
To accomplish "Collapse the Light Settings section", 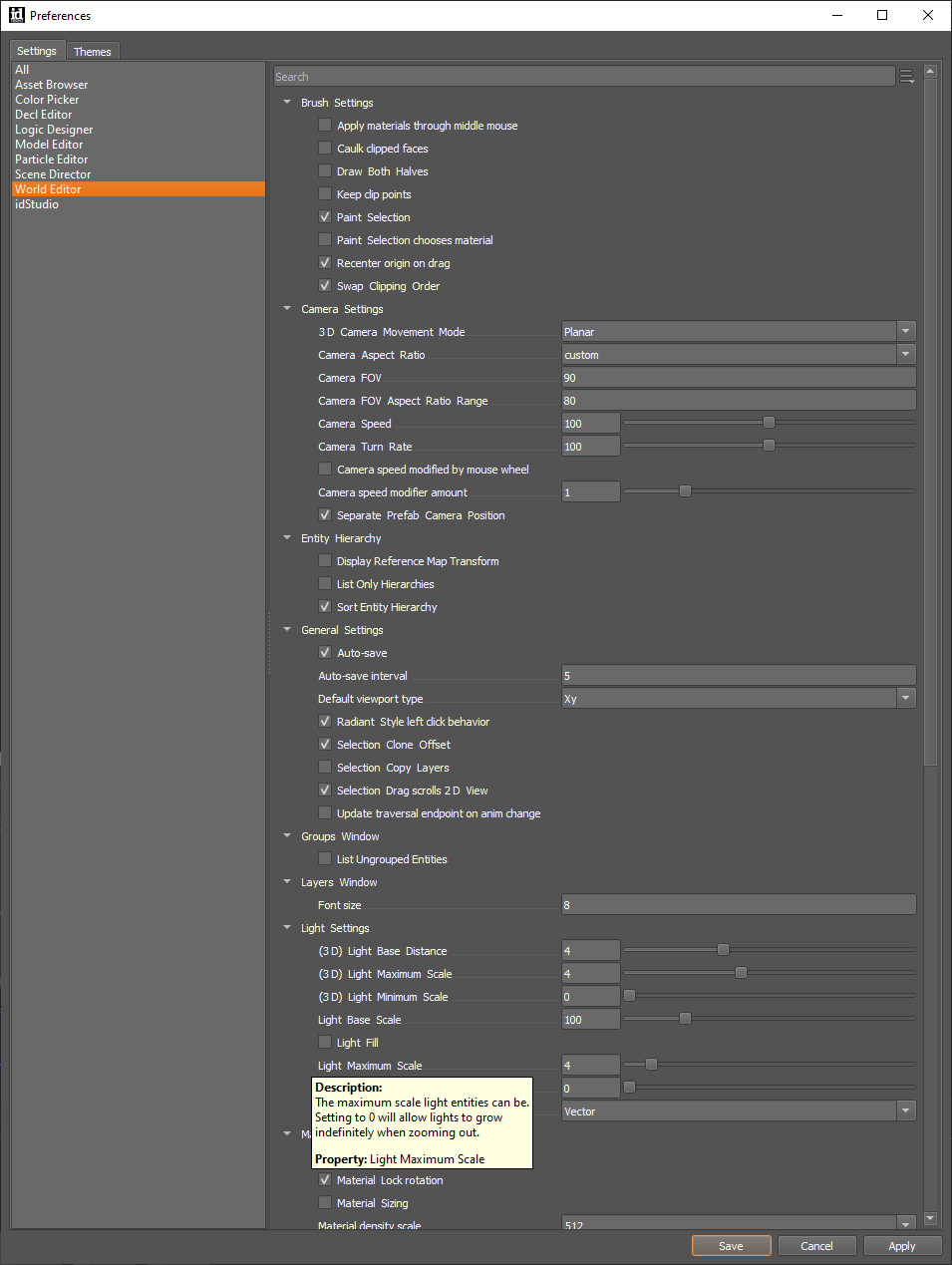I will pyautogui.click(x=287, y=927).
